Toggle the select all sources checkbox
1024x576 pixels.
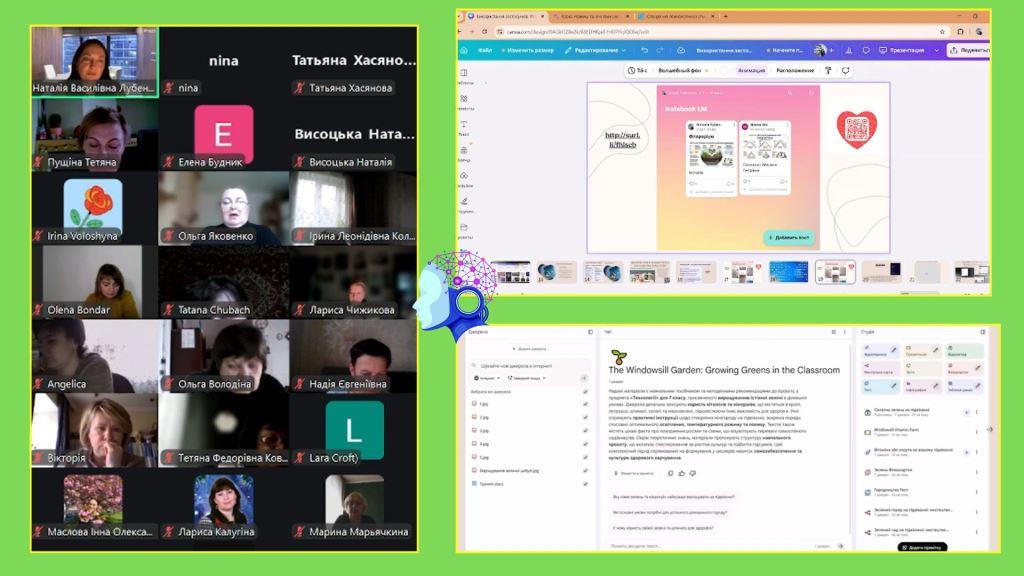(x=585, y=392)
